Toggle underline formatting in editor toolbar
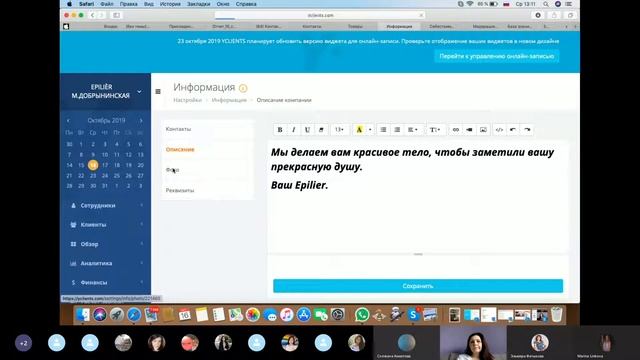The width and height of the screenshot is (640, 360). pos(307,130)
